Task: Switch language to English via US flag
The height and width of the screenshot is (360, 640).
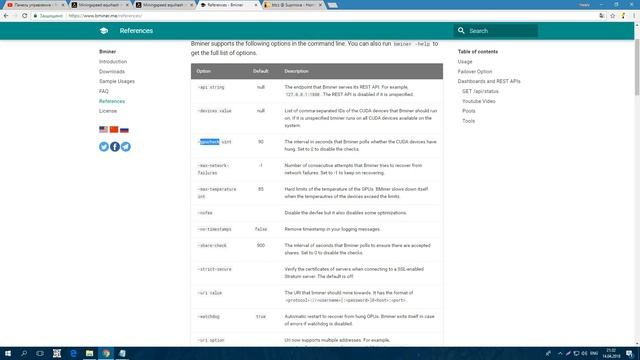Action: pos(104,129)
